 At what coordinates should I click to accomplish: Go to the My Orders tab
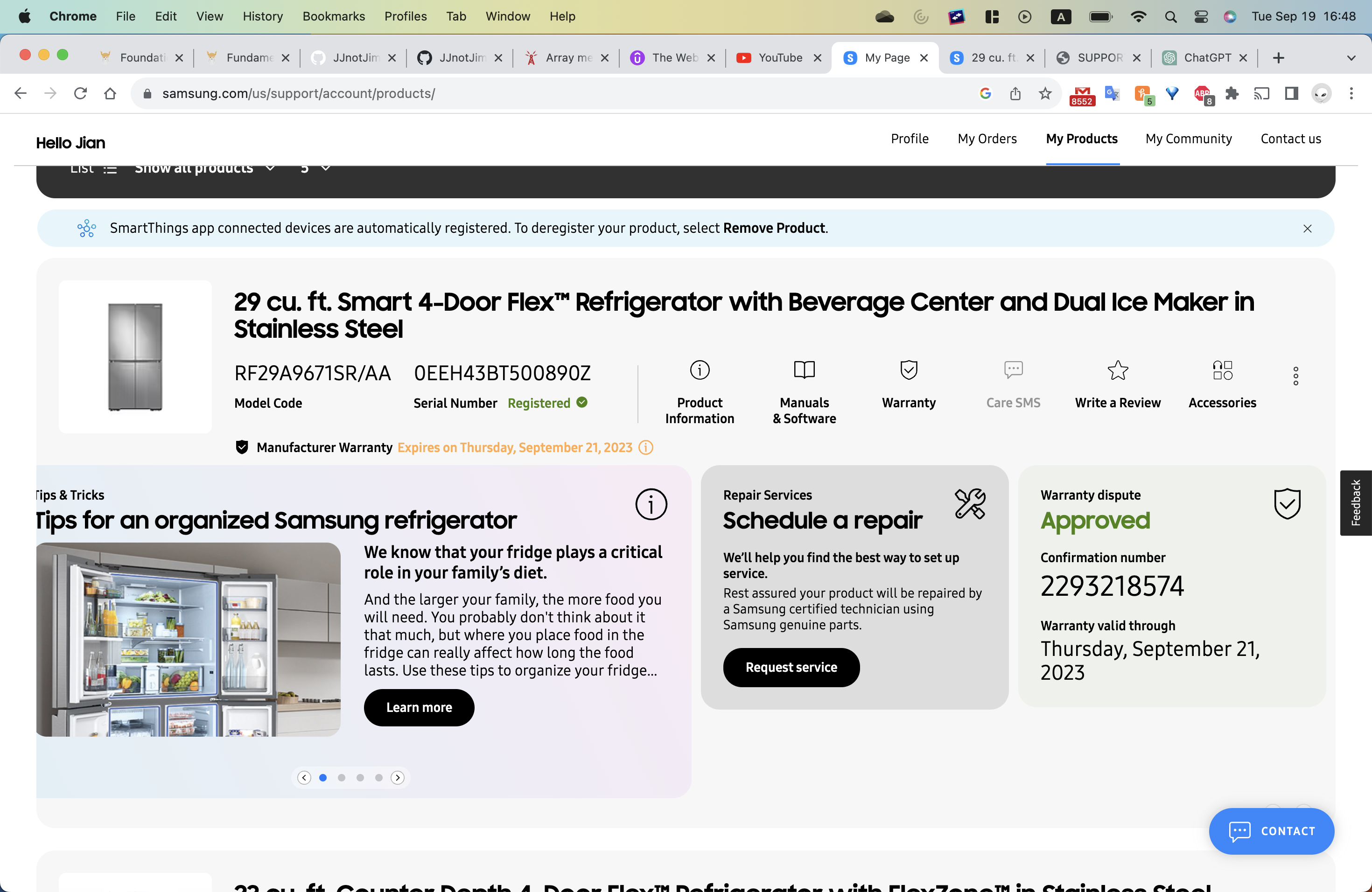coord(987,139)
